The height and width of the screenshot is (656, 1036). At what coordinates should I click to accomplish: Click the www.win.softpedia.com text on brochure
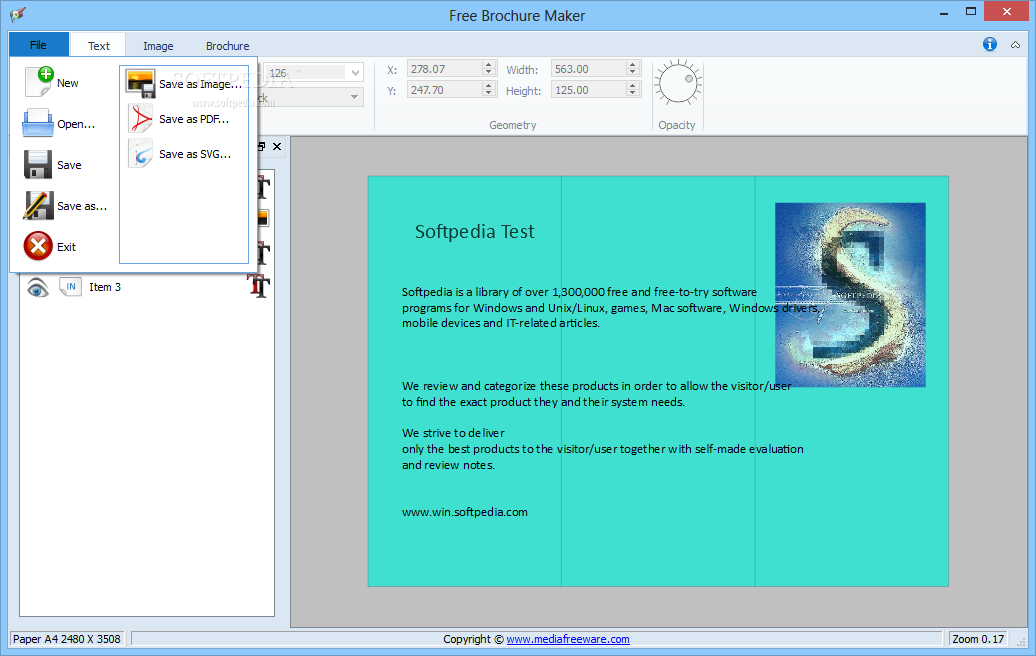tap(464, 512)
